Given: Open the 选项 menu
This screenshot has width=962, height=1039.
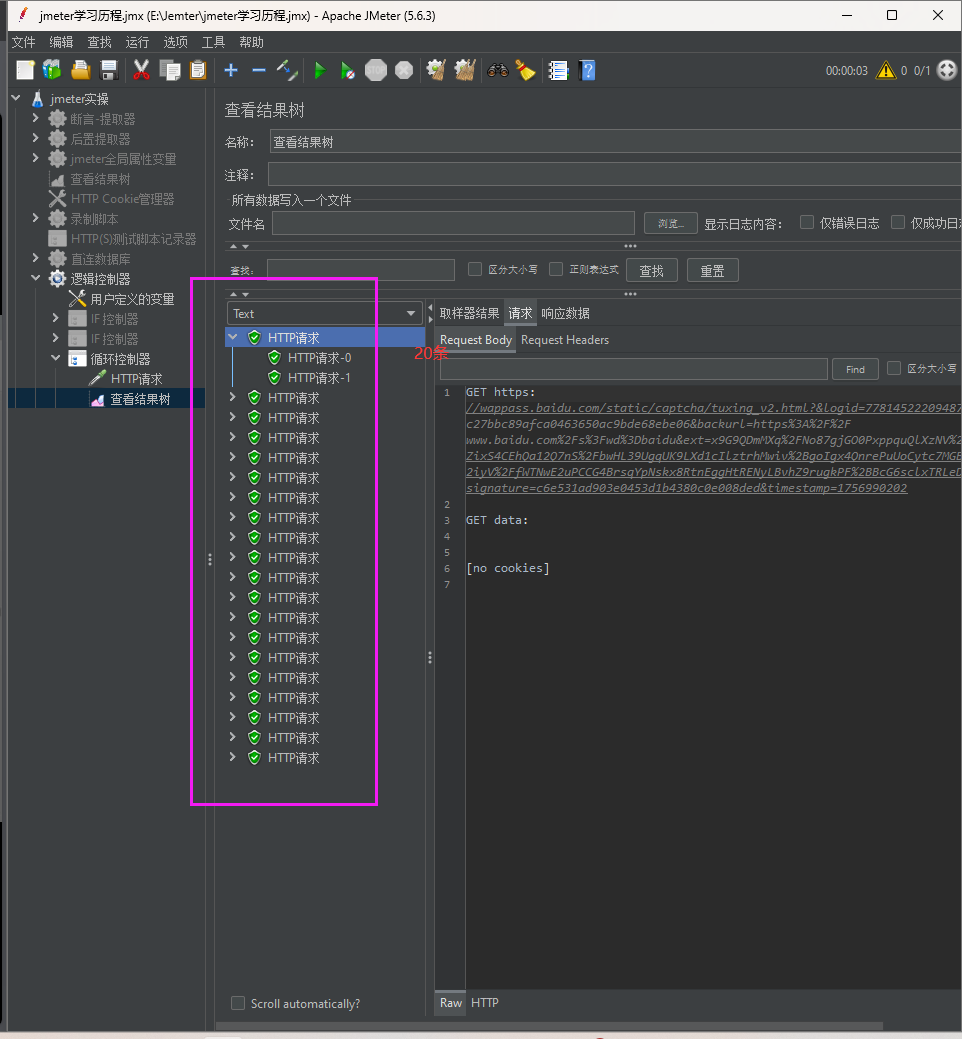Looking at the screenshot, I should point(176,42).
